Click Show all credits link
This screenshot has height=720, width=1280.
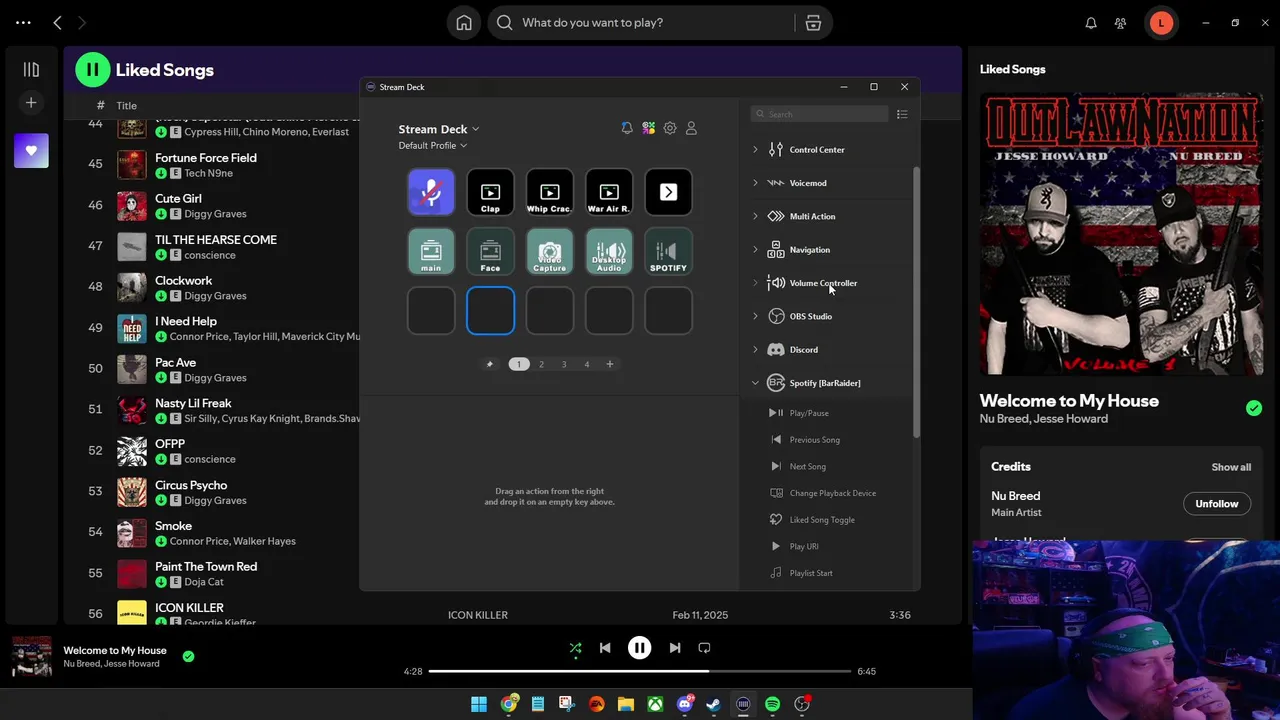[1231, 467]
